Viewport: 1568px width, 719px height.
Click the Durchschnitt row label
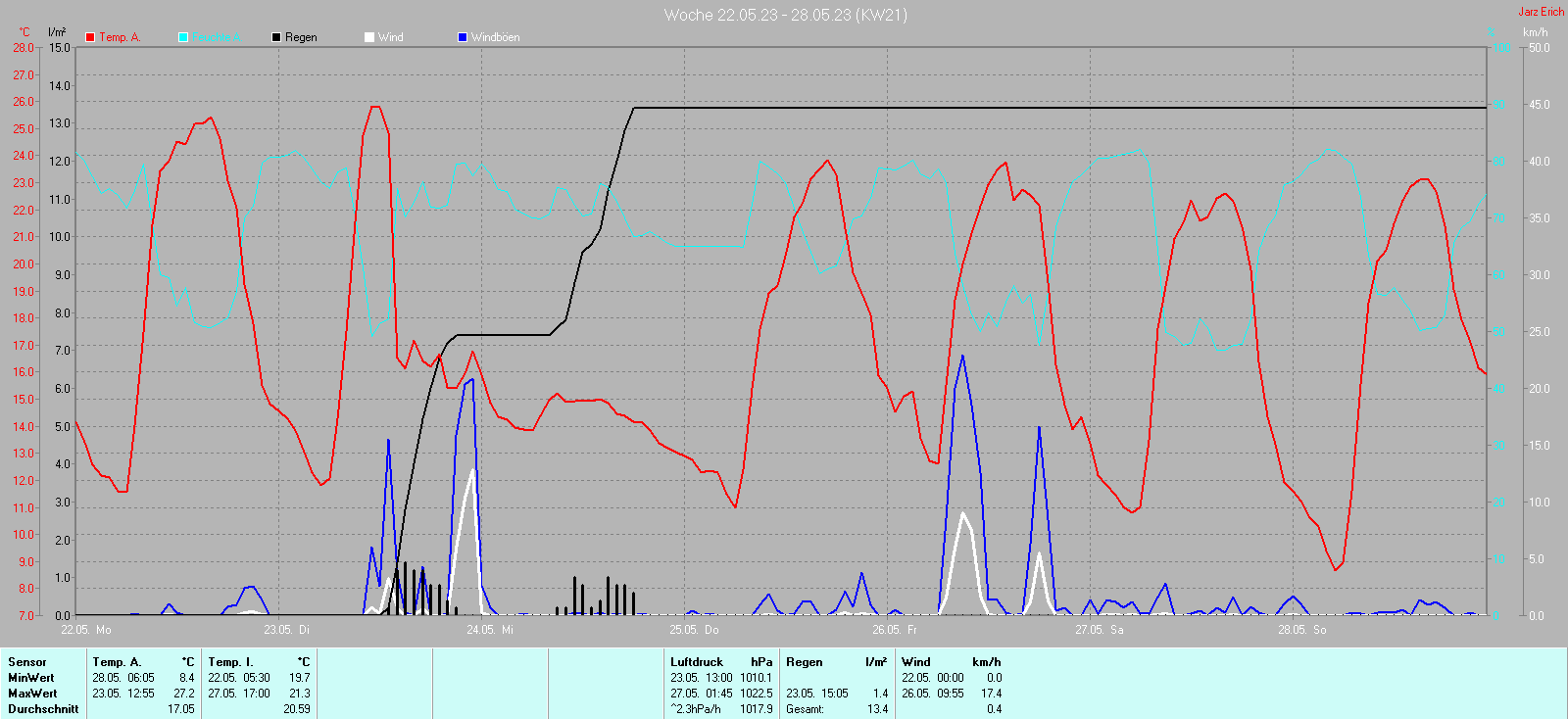43,709
